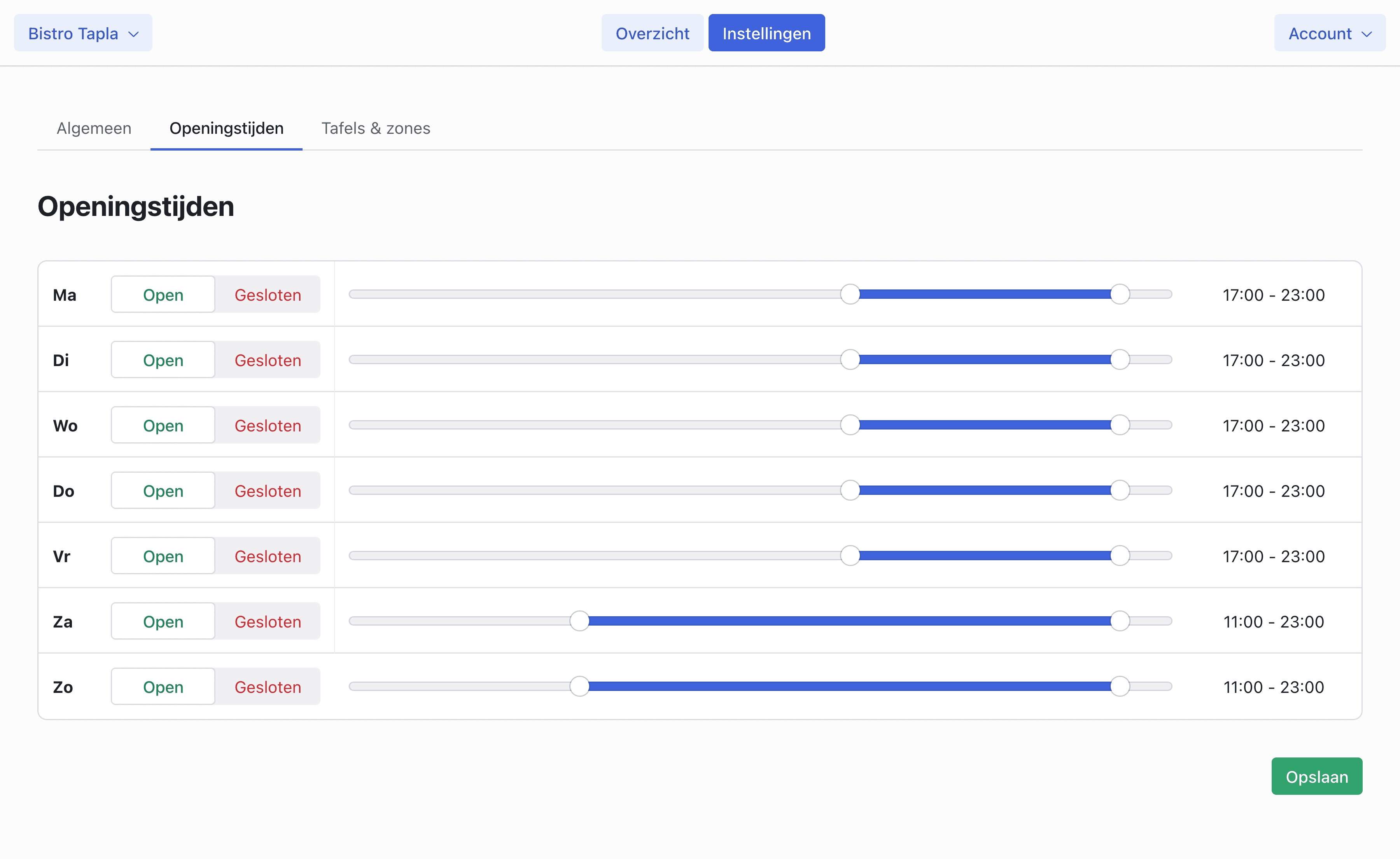Screen dimensions: 1400x859
Task: Go to the Overzicht page
Action: pos(652,33)
